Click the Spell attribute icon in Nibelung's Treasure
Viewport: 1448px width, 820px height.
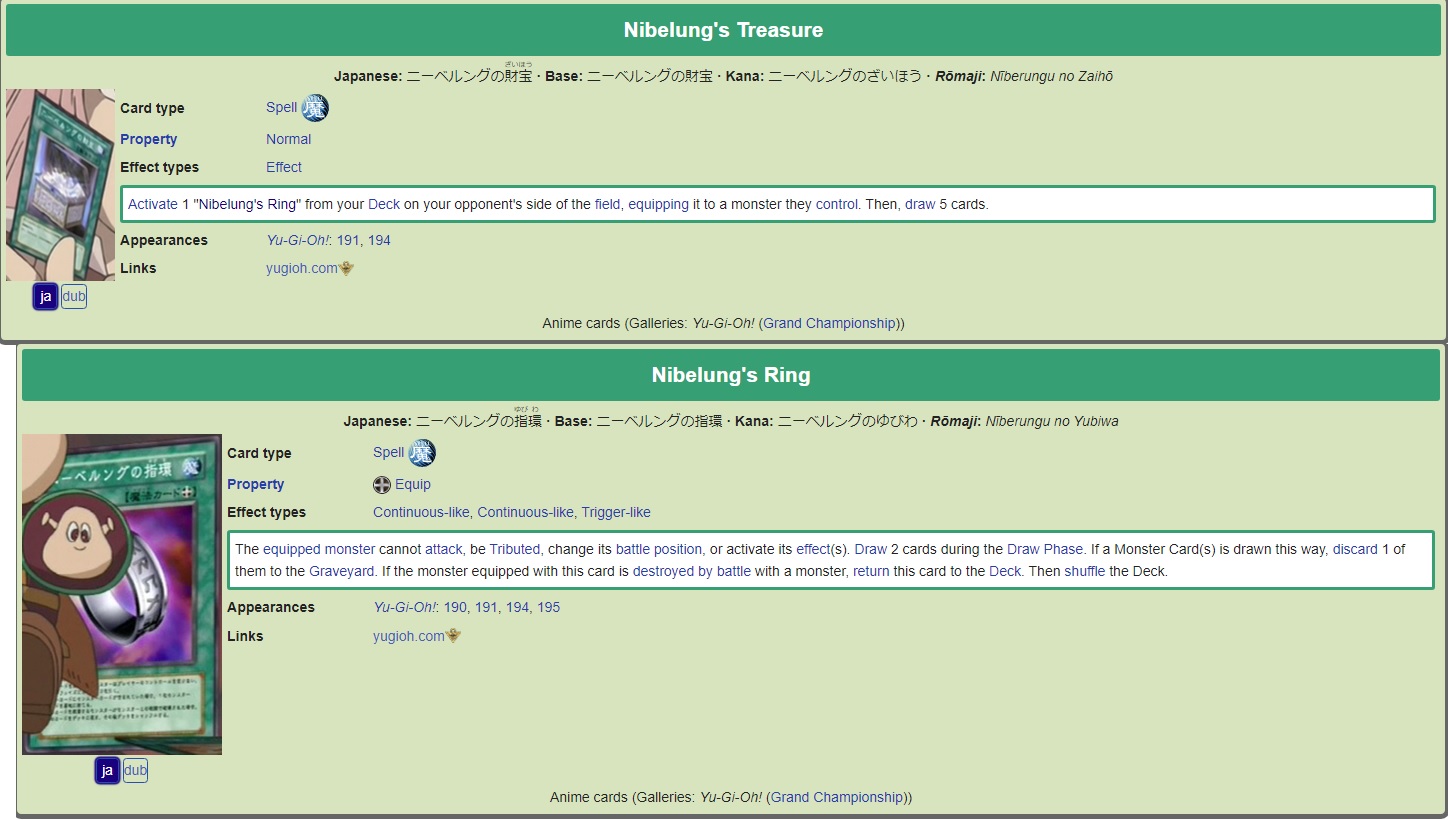(x=315, y=108)
